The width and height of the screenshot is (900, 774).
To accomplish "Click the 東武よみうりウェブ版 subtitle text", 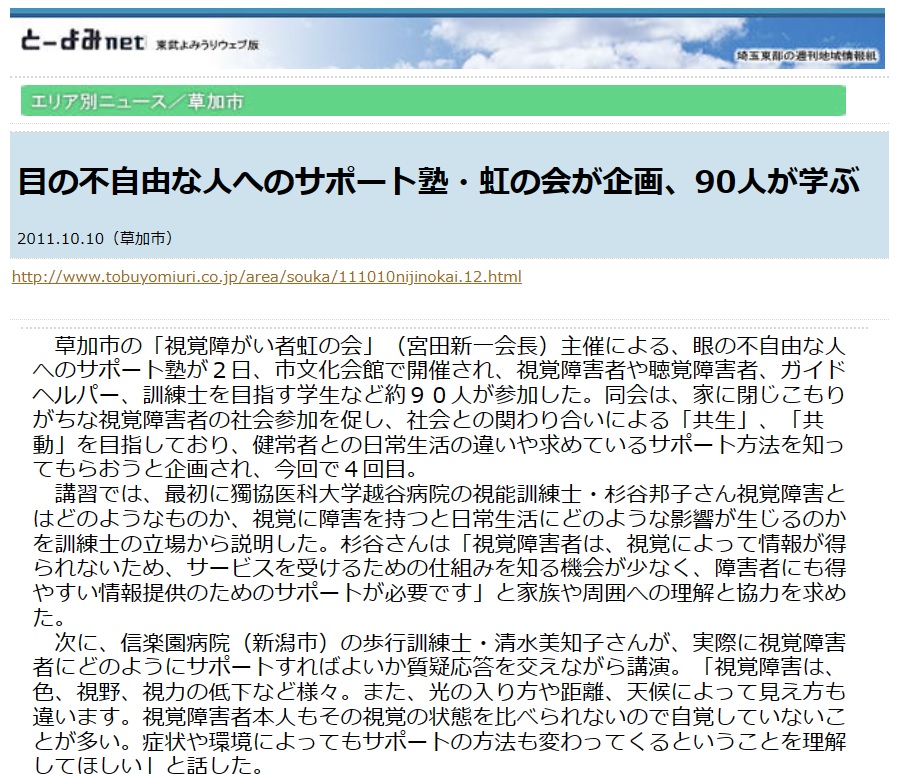I will (x=208, y=45).
